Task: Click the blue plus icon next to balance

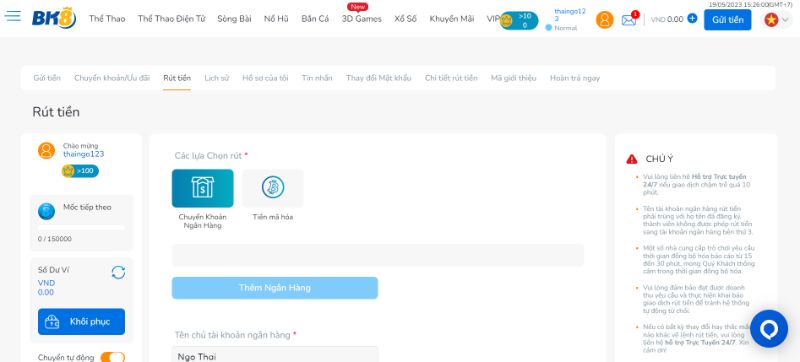Action: pos(692,19)
